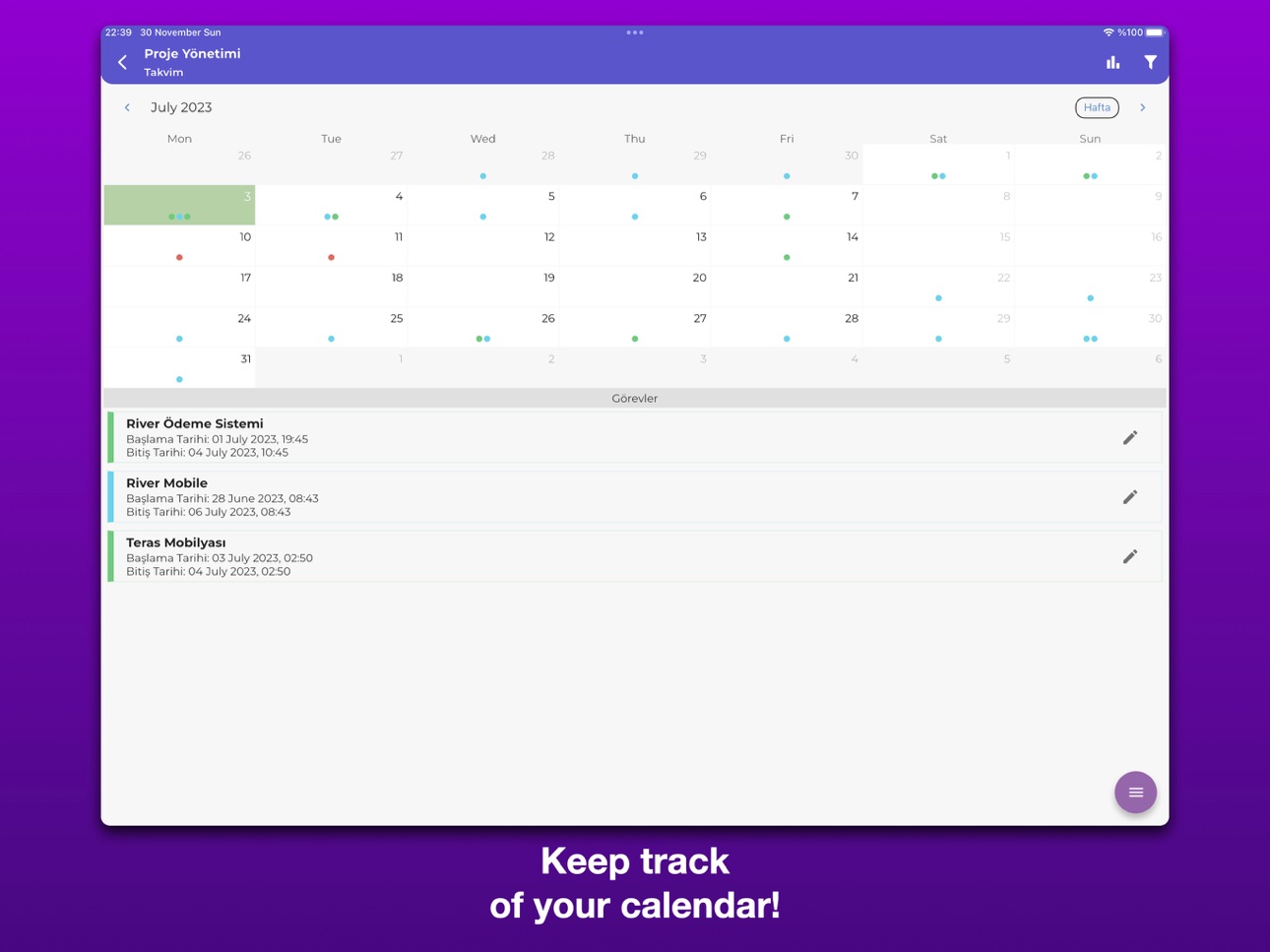Open the River Ödeme Sistemi task

pyautogui.click(x=635, y=437)
